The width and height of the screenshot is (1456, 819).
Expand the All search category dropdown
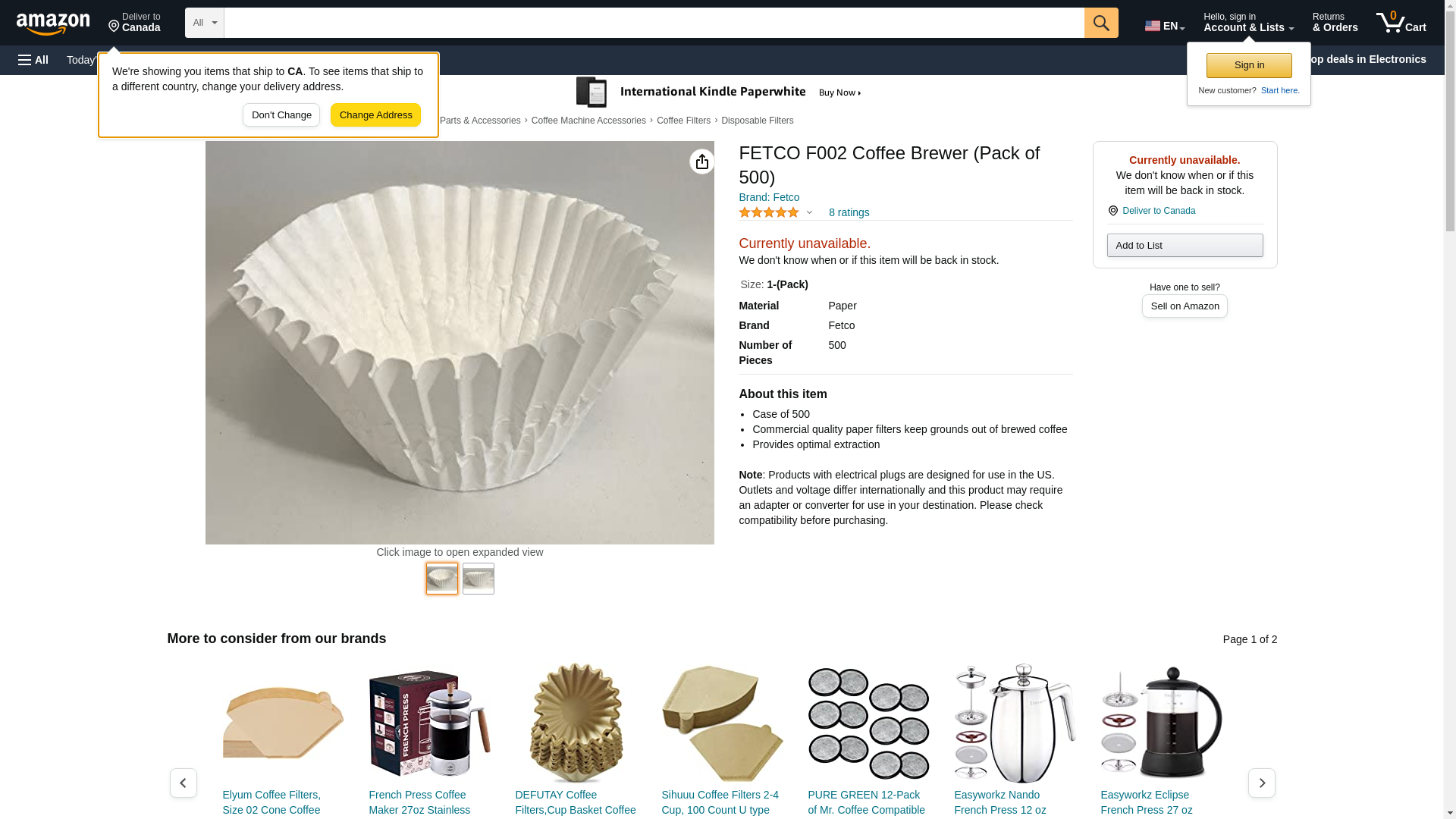(x=204, y=23)
